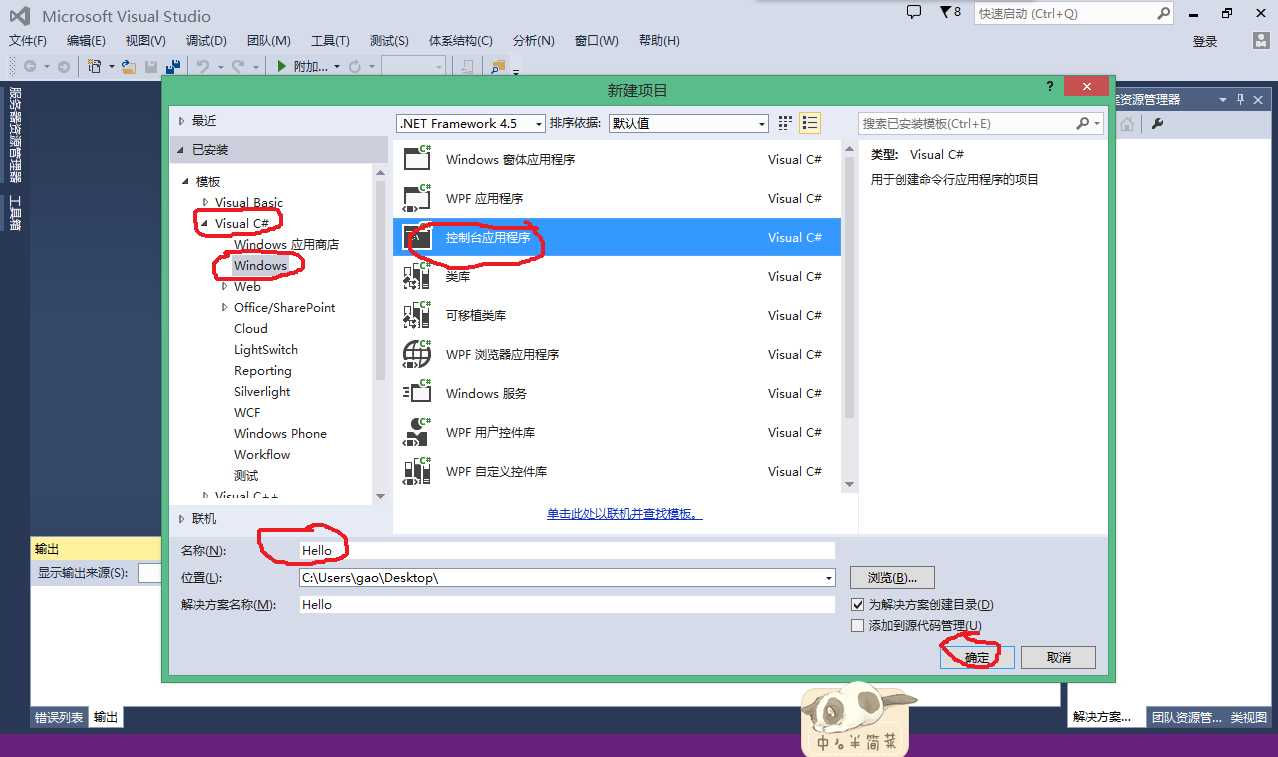The width and height of the screenshot is (1278, 757).
Task: Expand the 最近 section
Action: coord(181,120)
